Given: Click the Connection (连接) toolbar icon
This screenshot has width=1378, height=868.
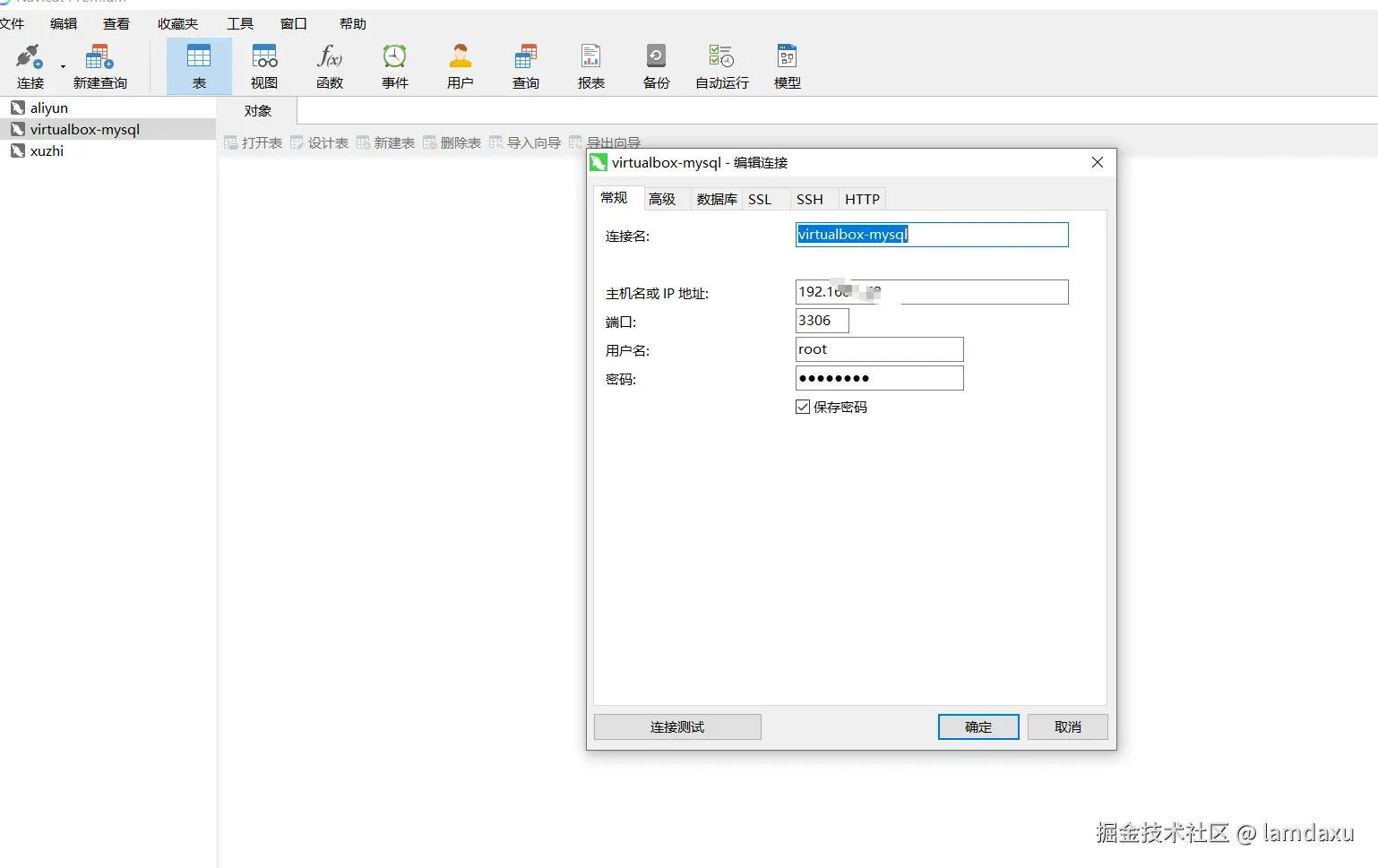Looking at the screenshot, I should tap(30, 66).
